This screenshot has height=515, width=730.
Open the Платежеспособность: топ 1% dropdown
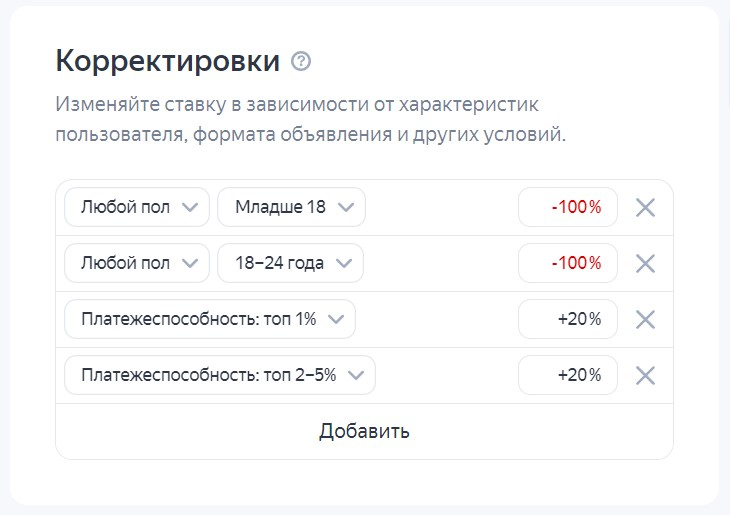(209, 320)
